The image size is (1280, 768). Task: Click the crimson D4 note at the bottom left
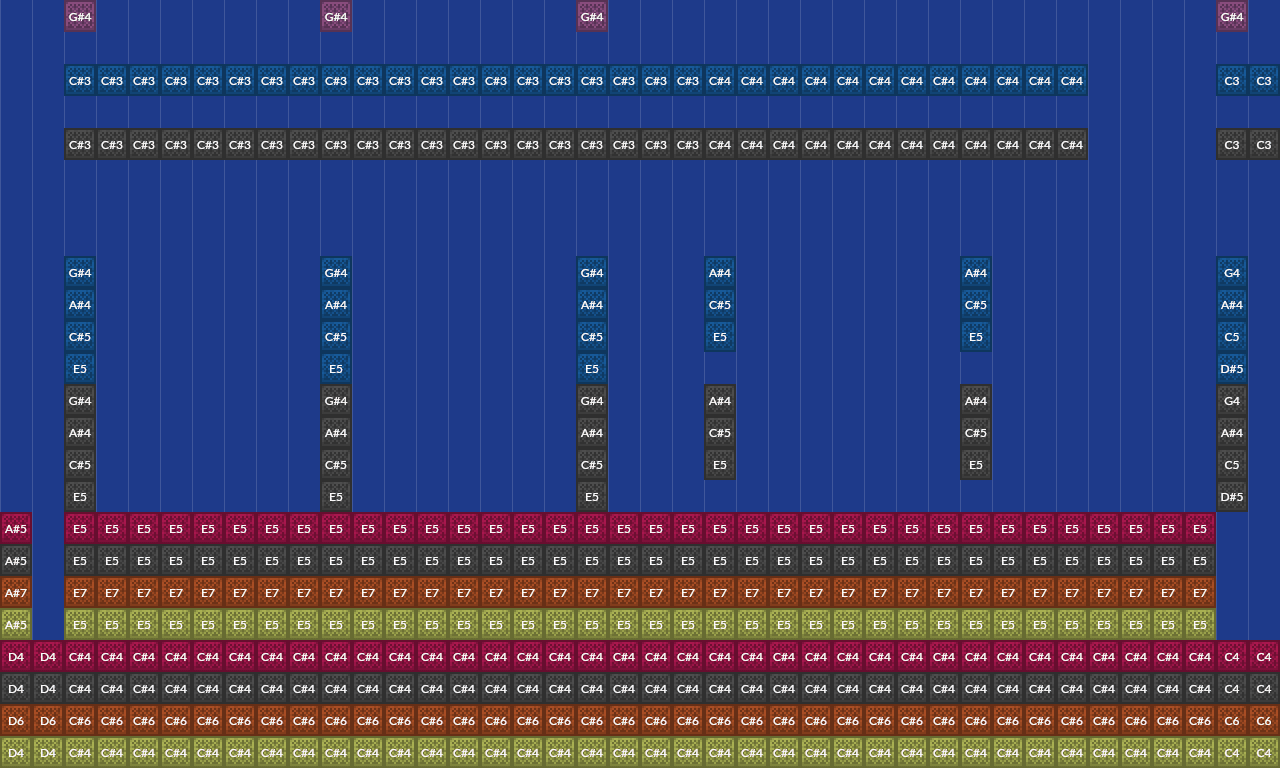[x=16, y=656]
